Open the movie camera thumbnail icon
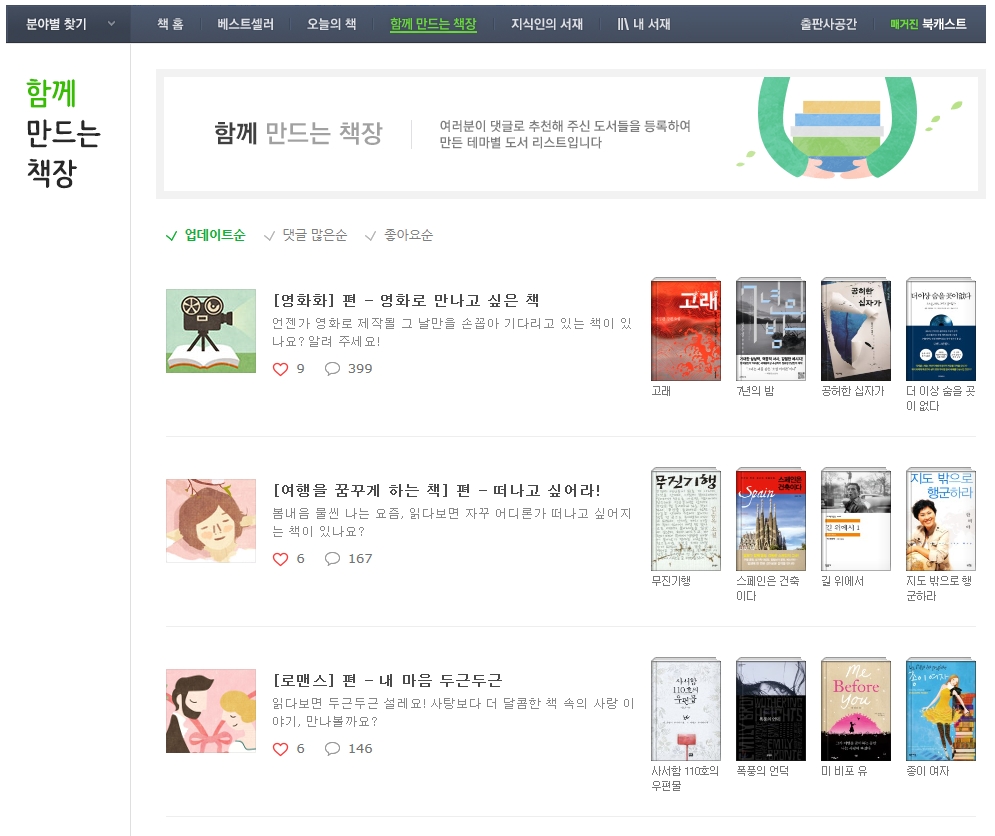The width and height of the screenshot is (995, 836). point(211,331)
